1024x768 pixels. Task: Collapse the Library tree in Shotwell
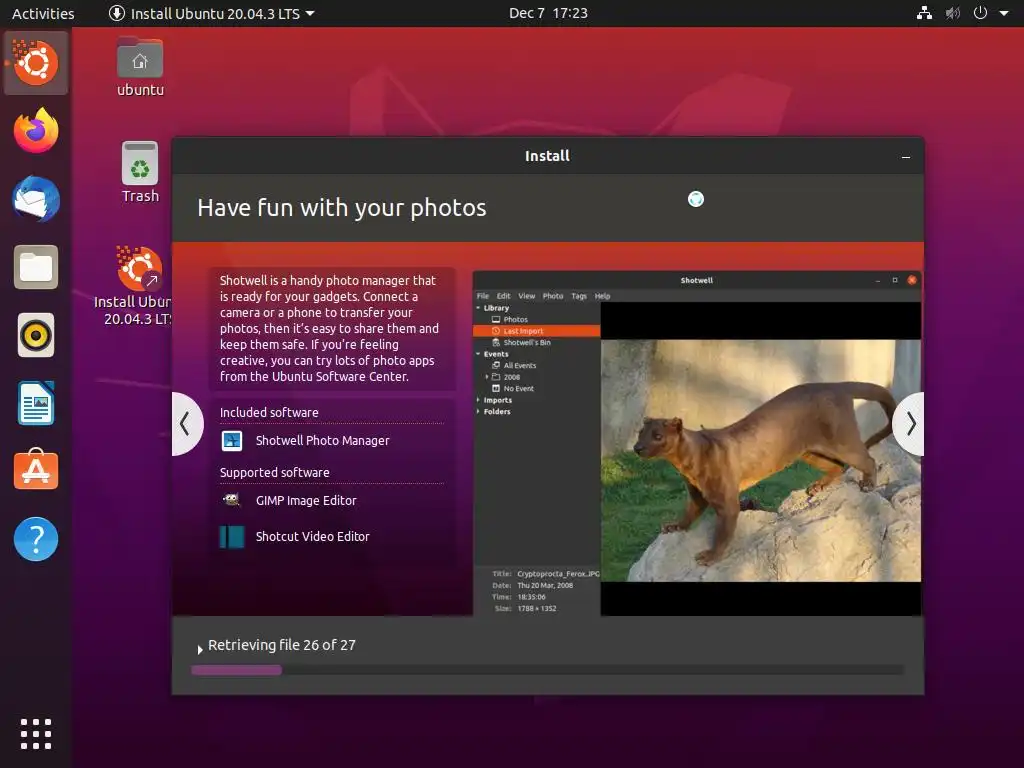click(479, 308)
